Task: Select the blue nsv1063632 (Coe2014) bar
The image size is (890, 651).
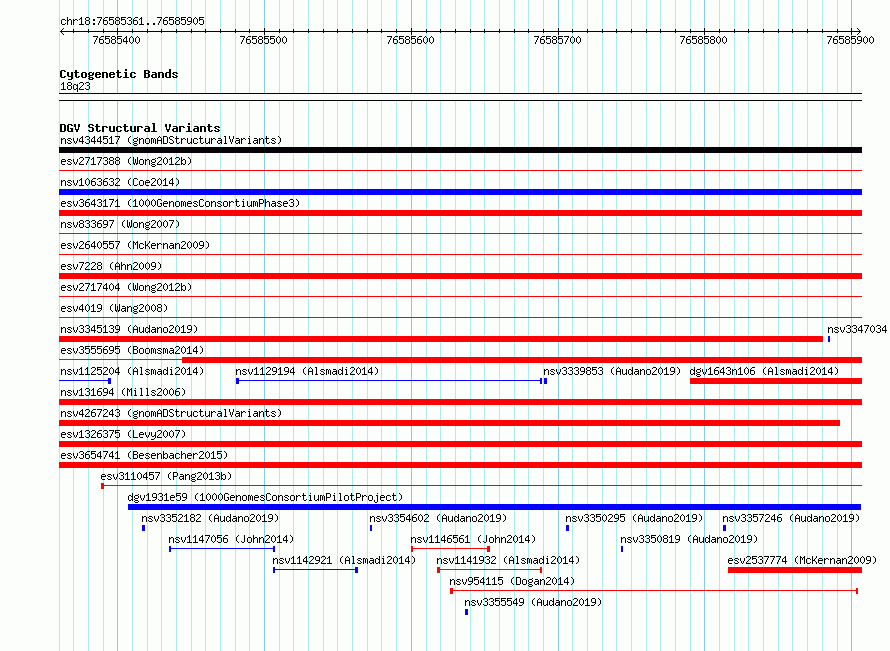Action: pos(460,192)
